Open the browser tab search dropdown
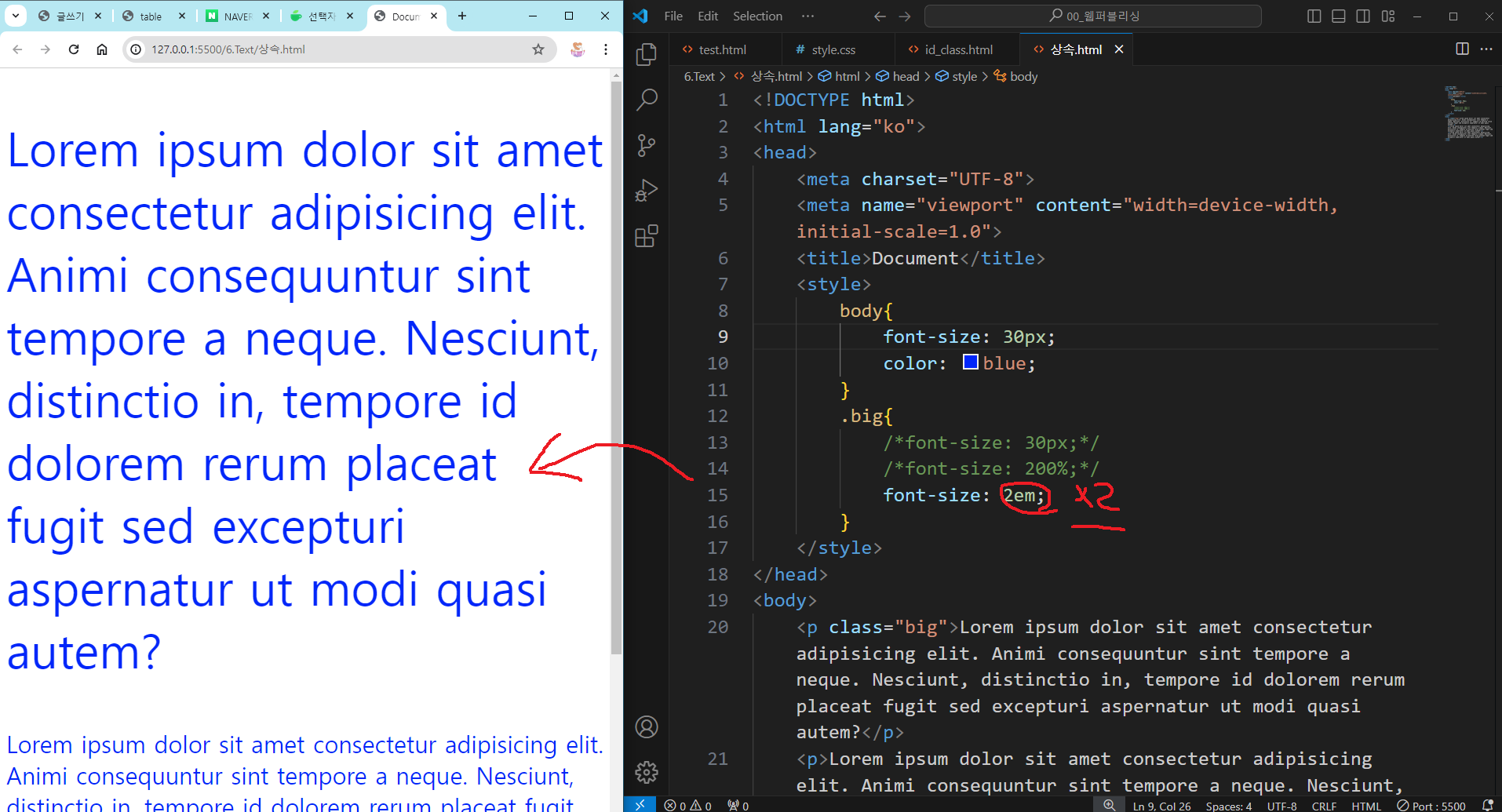Viewport: 1502px width, 812px height. (15, 16)
